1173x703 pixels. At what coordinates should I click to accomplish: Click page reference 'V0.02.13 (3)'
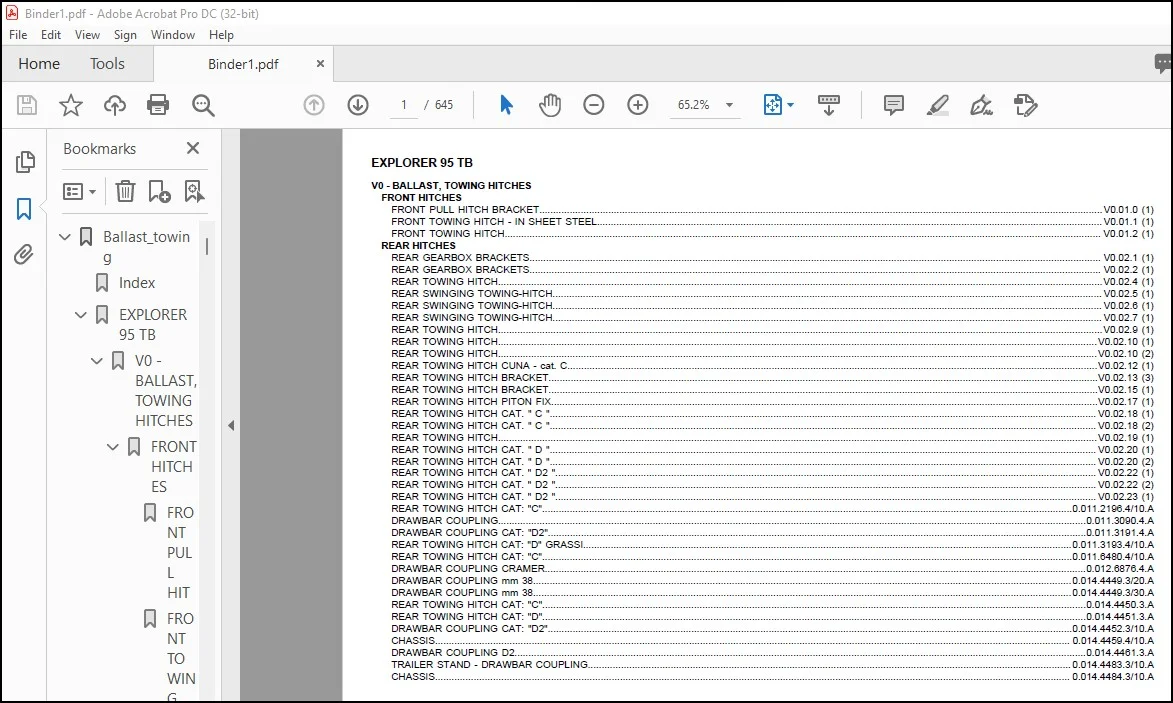click(x=1126, y=378)
